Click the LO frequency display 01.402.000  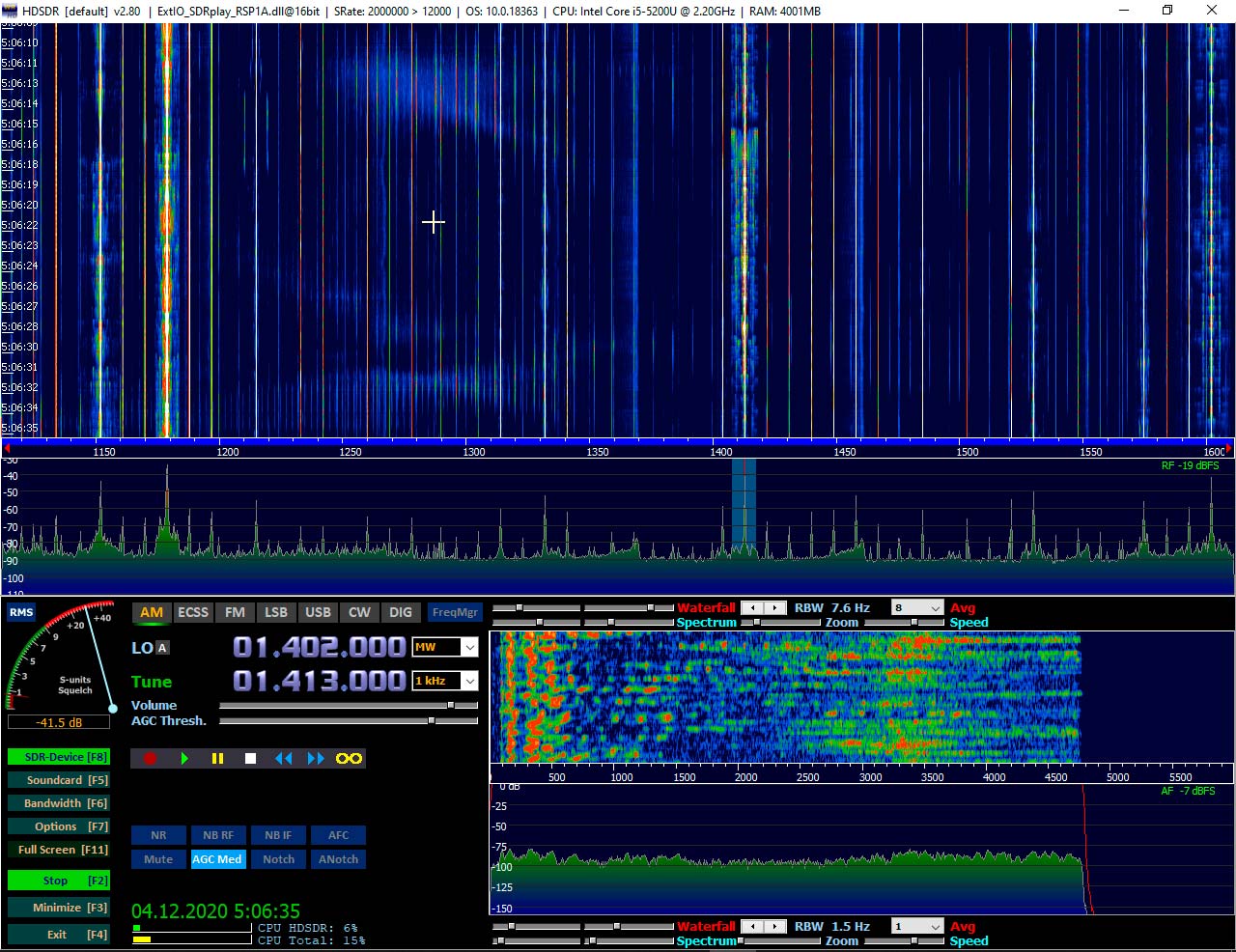[x=319, y=647]
